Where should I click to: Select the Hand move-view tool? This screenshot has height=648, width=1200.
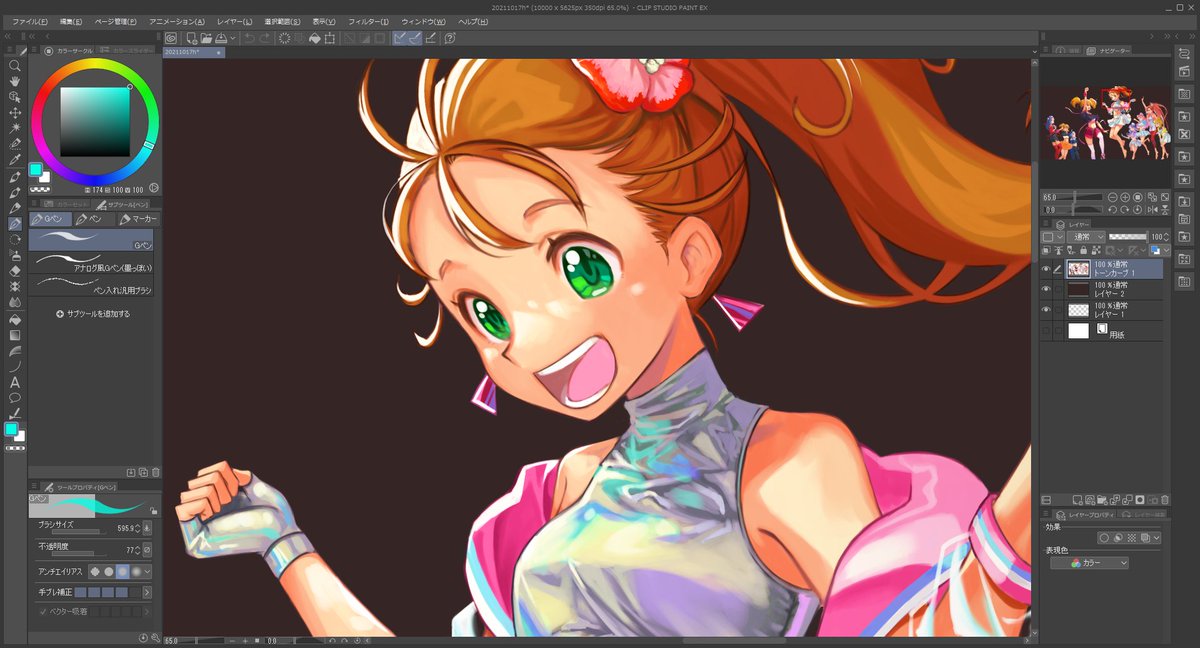coord(15,81)
